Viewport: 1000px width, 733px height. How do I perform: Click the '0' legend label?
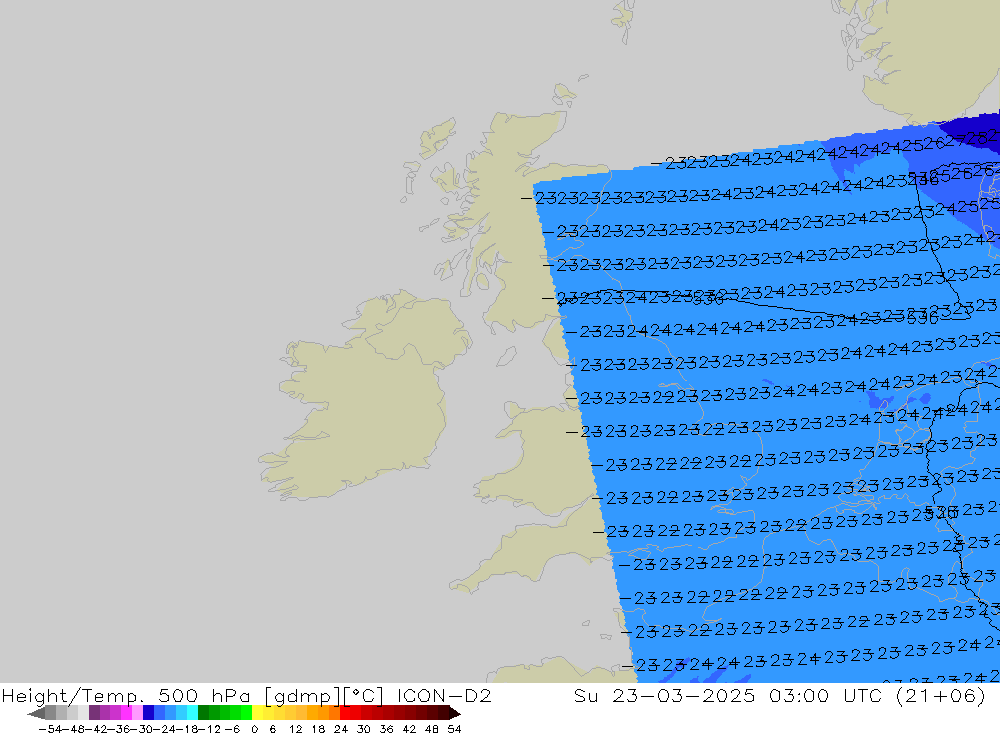pos(254,729)
